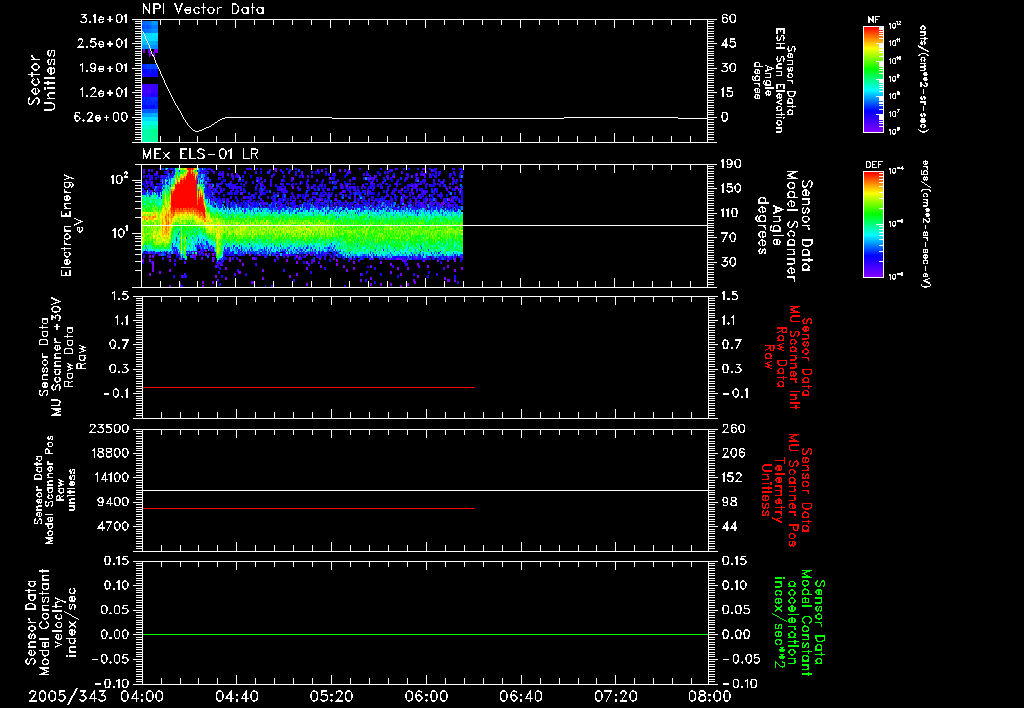1024x708 pixels.
Task: Select the '4700' scanner position tick
Action: pos(114,526)
